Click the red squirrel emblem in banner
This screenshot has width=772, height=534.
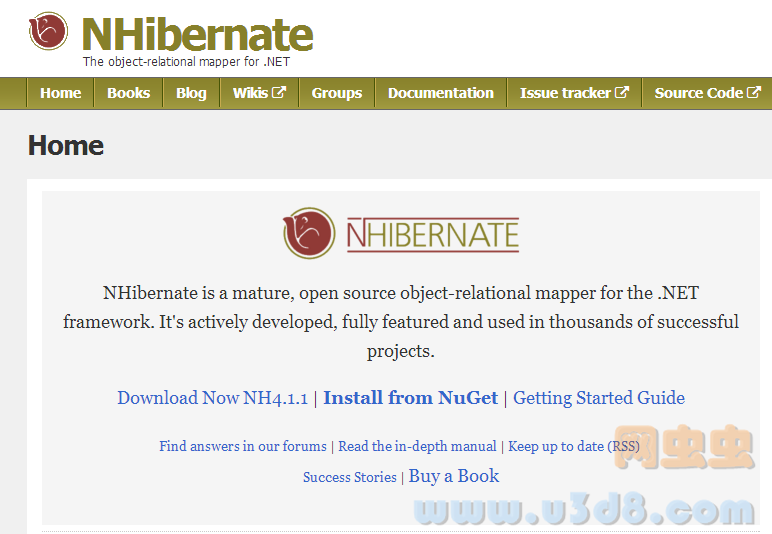click(309, 233)
